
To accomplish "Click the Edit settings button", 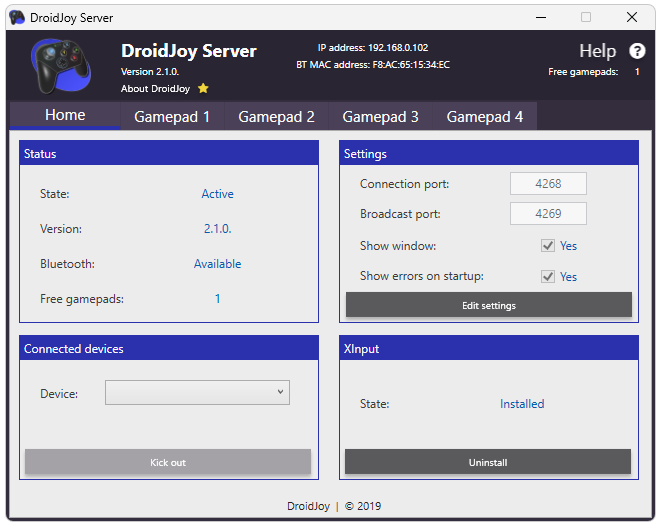I will click(489, 305).
